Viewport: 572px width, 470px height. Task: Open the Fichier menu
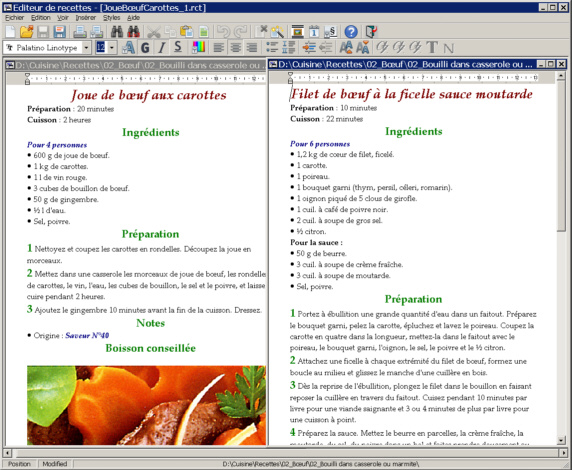[x=15, y=18]
